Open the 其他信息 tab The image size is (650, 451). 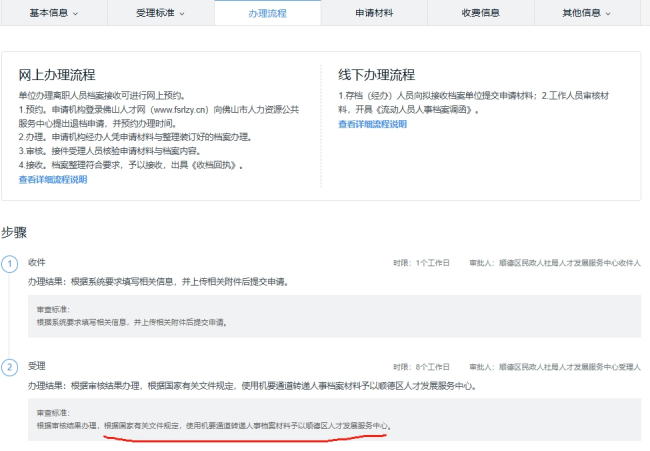[x=587, y=13]
